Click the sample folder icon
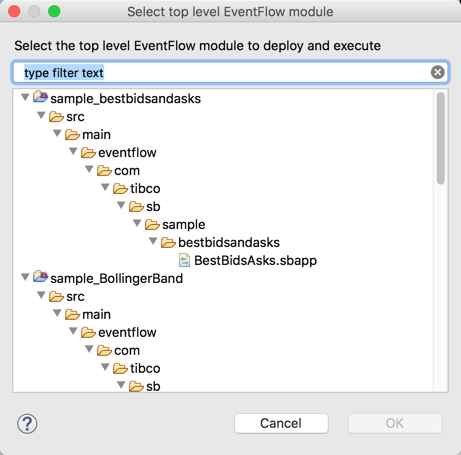 point(152,225)
